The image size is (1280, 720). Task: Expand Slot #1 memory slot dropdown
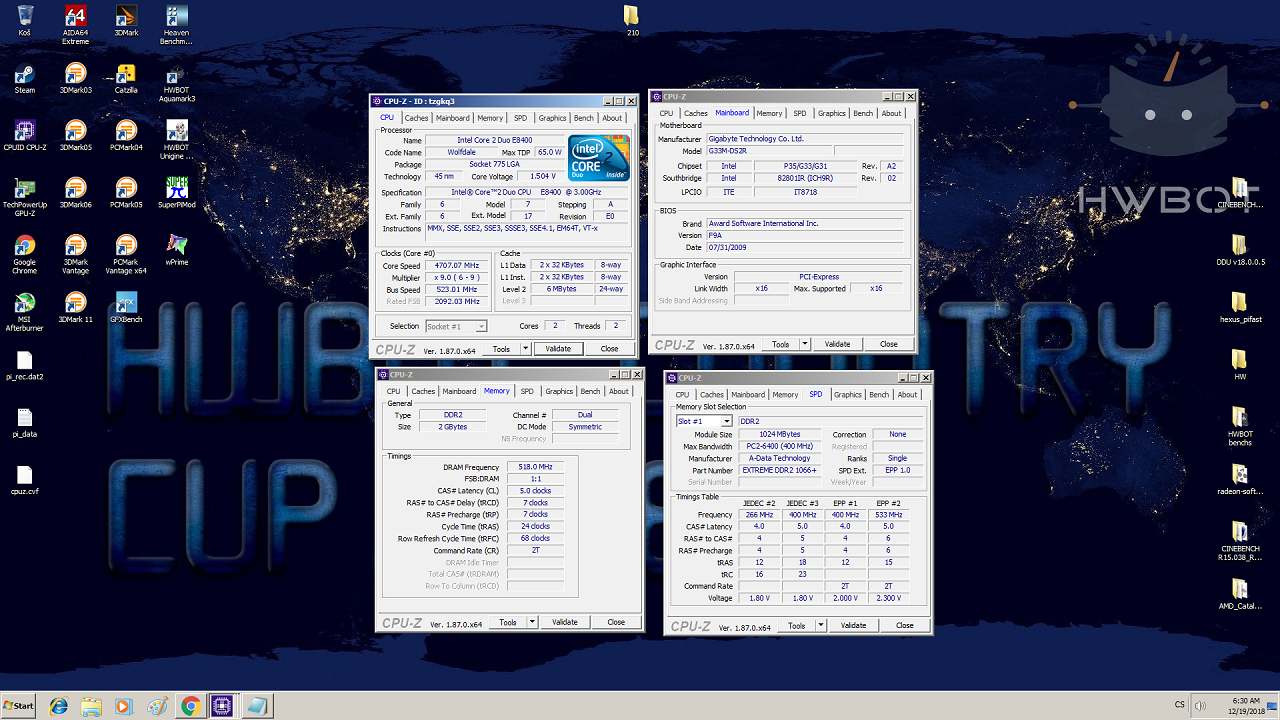pos(727,421)
